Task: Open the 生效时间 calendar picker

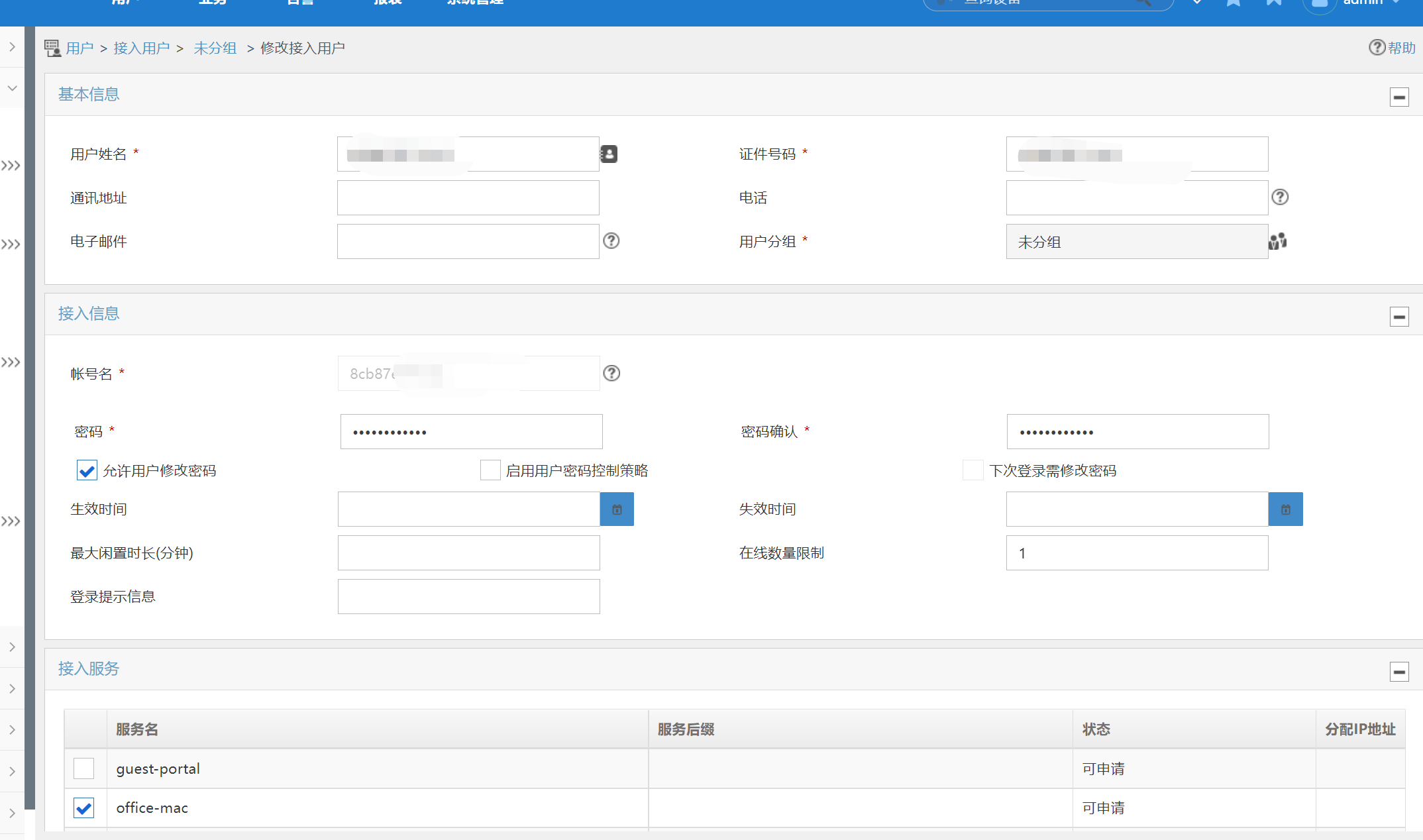Action: (617, 509)
